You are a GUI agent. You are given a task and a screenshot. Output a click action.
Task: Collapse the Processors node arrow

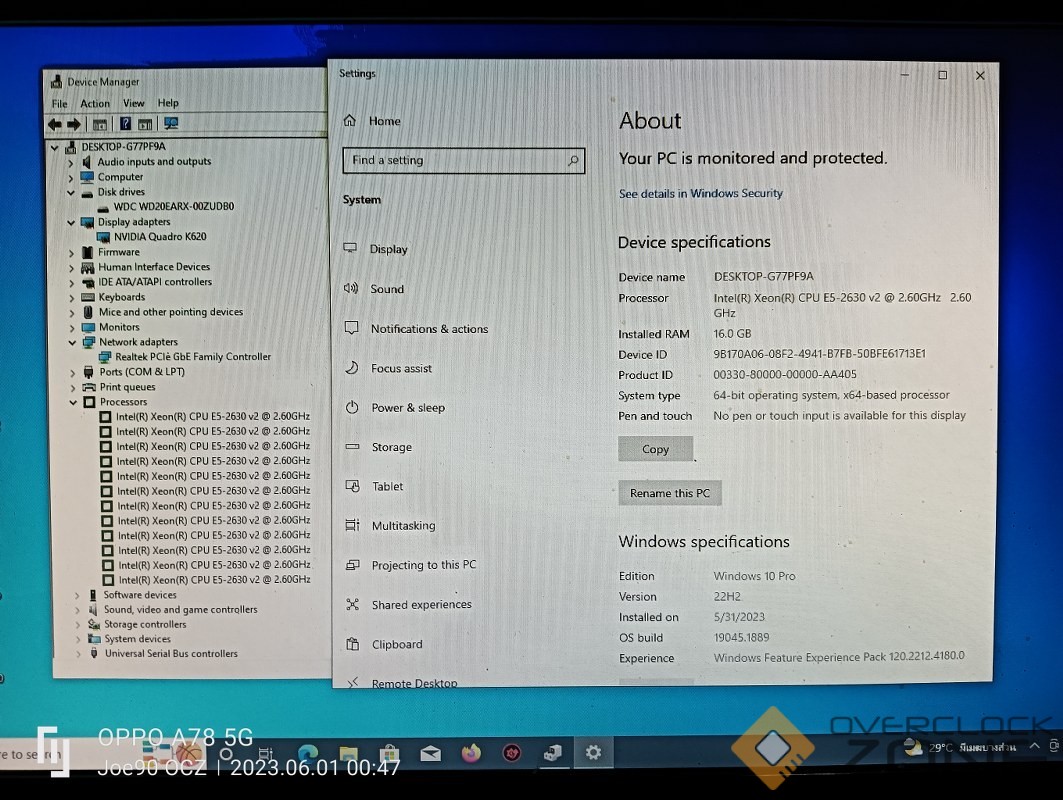(x=73, y=402)
